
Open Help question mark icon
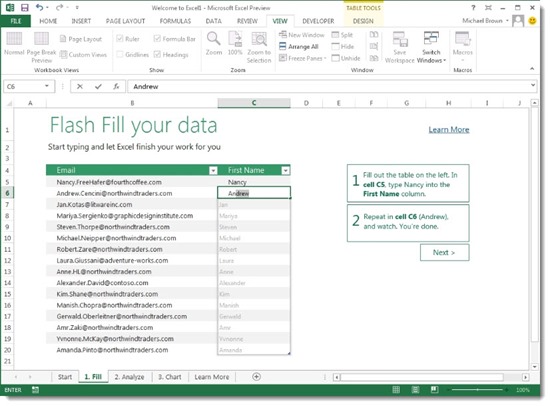(x=474, y=7)
